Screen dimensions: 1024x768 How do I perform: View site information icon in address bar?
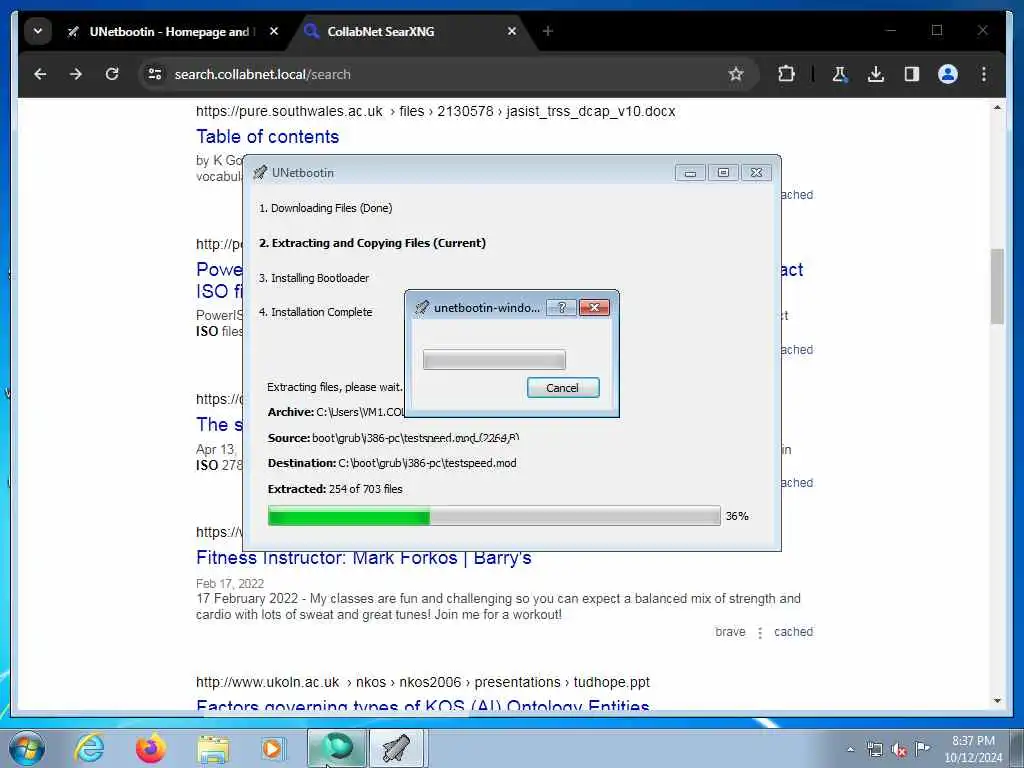[155, 74]
